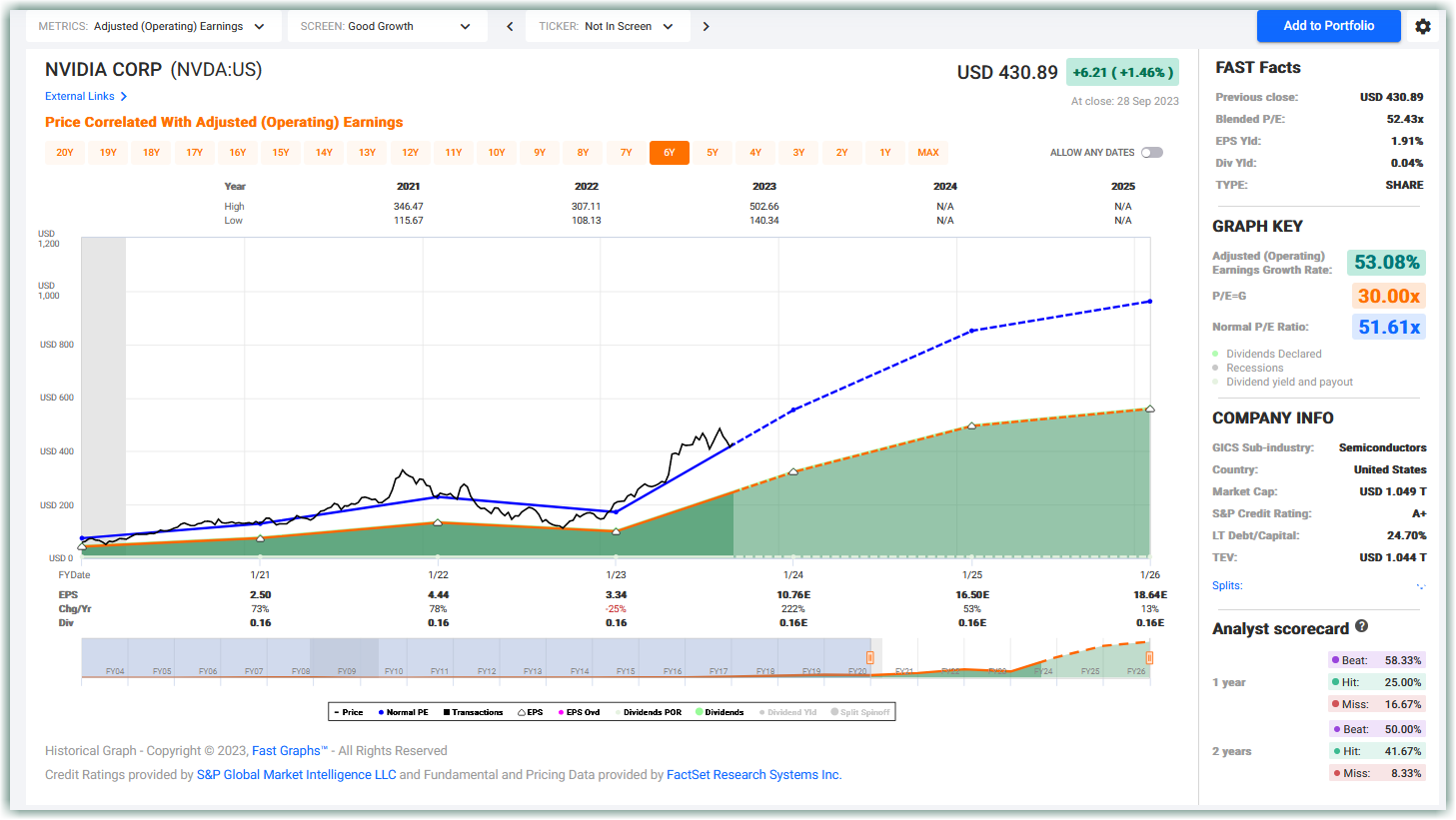Open the settings gear icon
Viewport: 1456px width, 820px height.
1423,27
